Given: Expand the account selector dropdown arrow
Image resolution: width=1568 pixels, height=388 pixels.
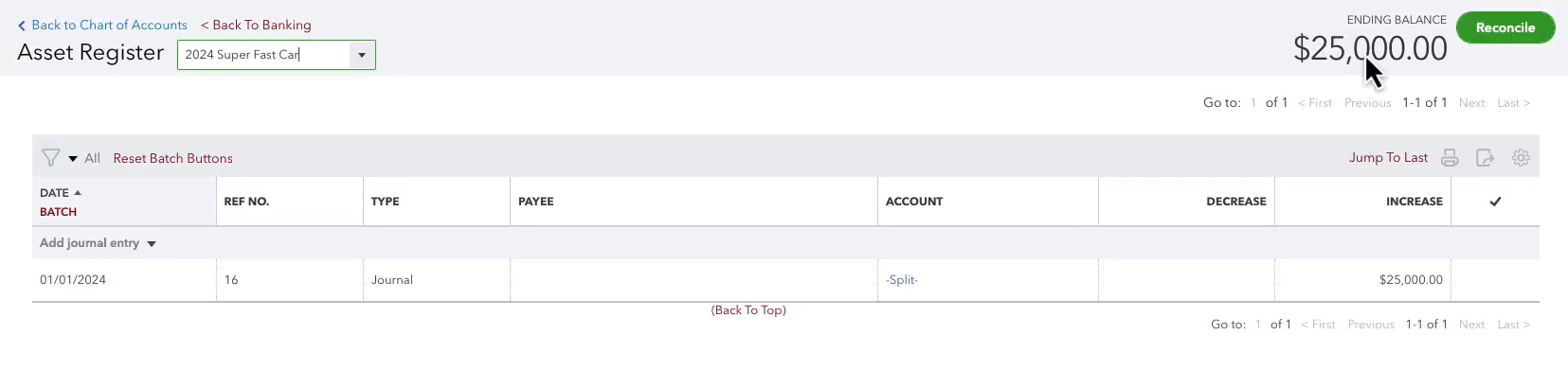Looking at the screenshot, I should pos(362,55).
